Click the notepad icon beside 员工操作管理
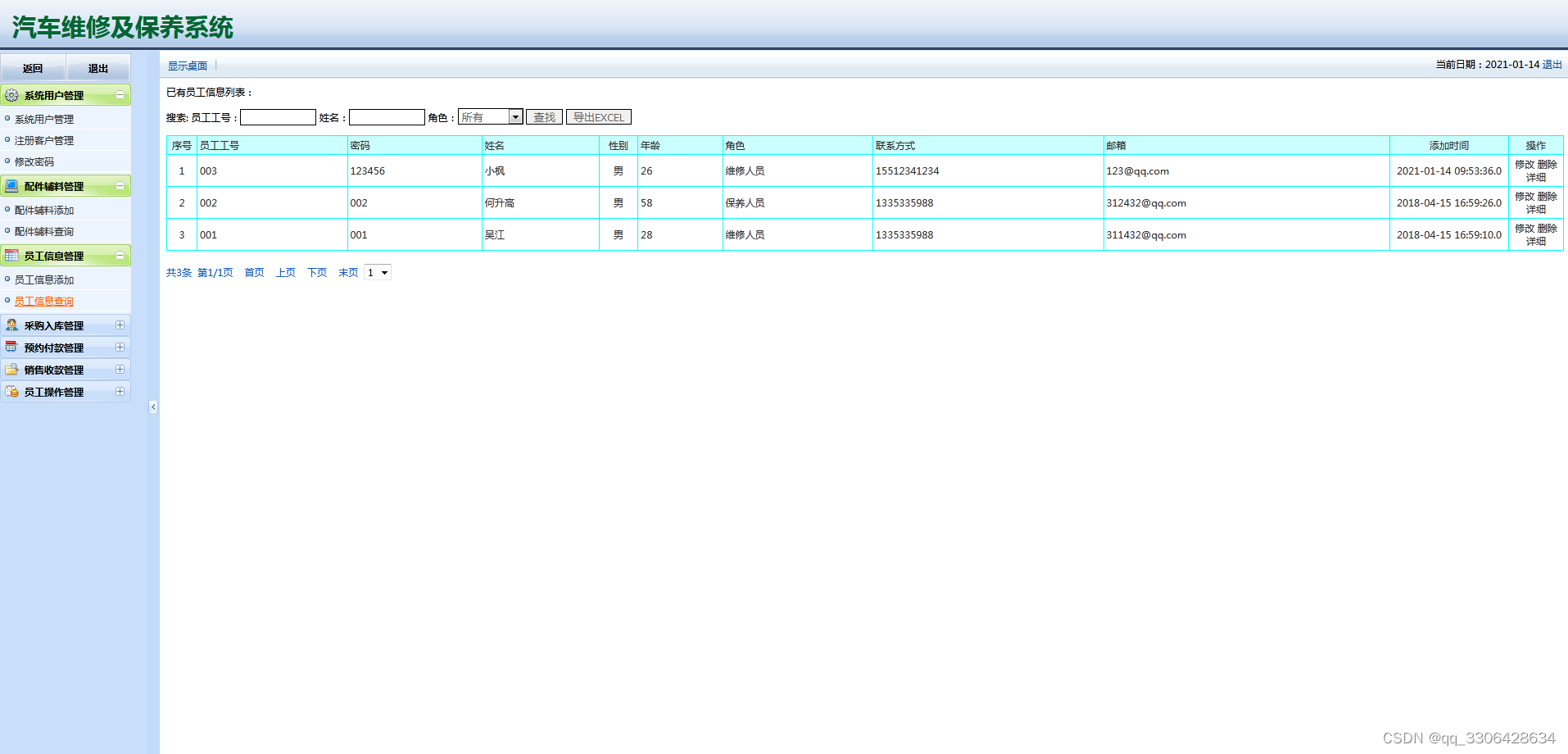 11,392
